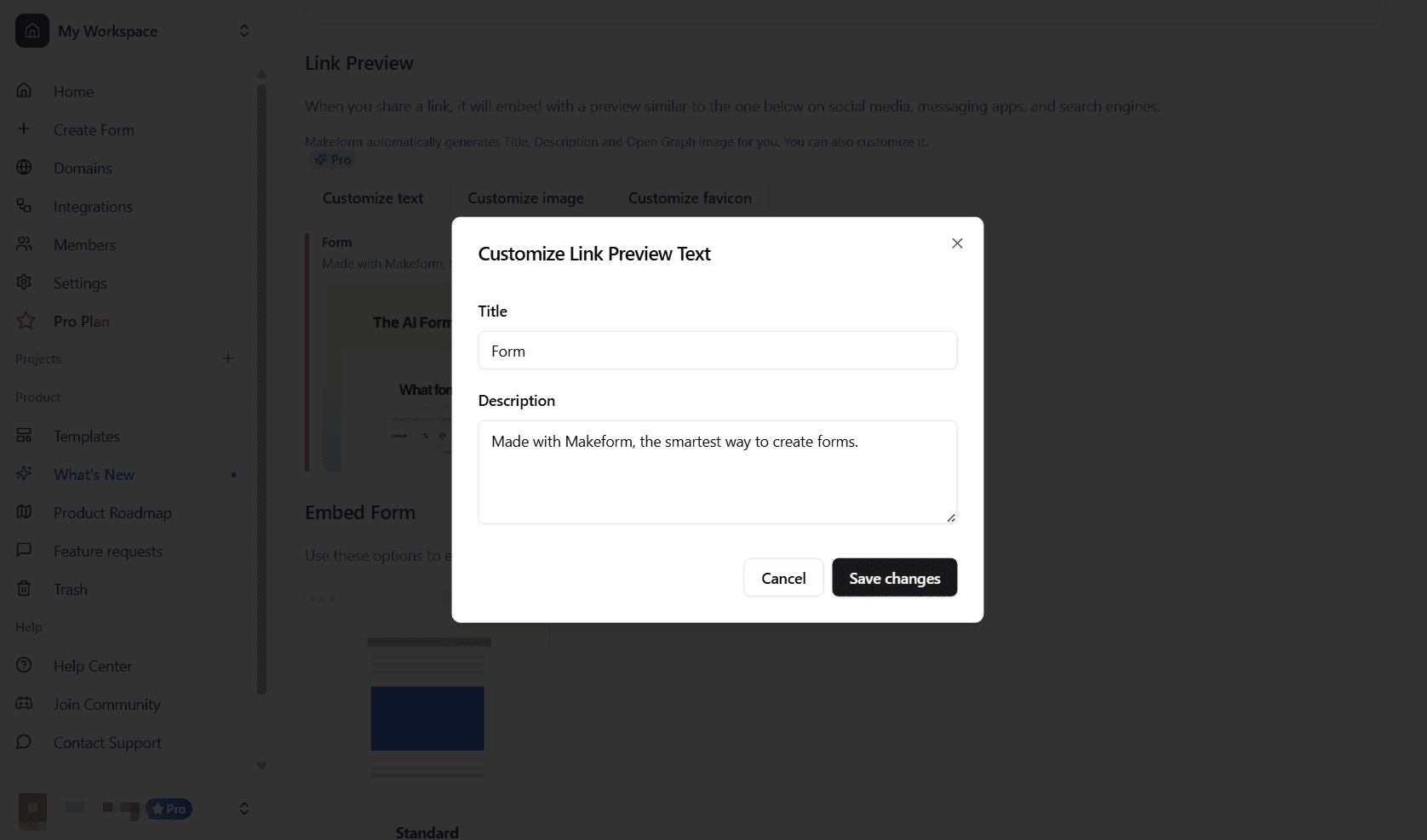
Task: Expand the bottom account menu chevrons
Action: (x=244, y=809)
